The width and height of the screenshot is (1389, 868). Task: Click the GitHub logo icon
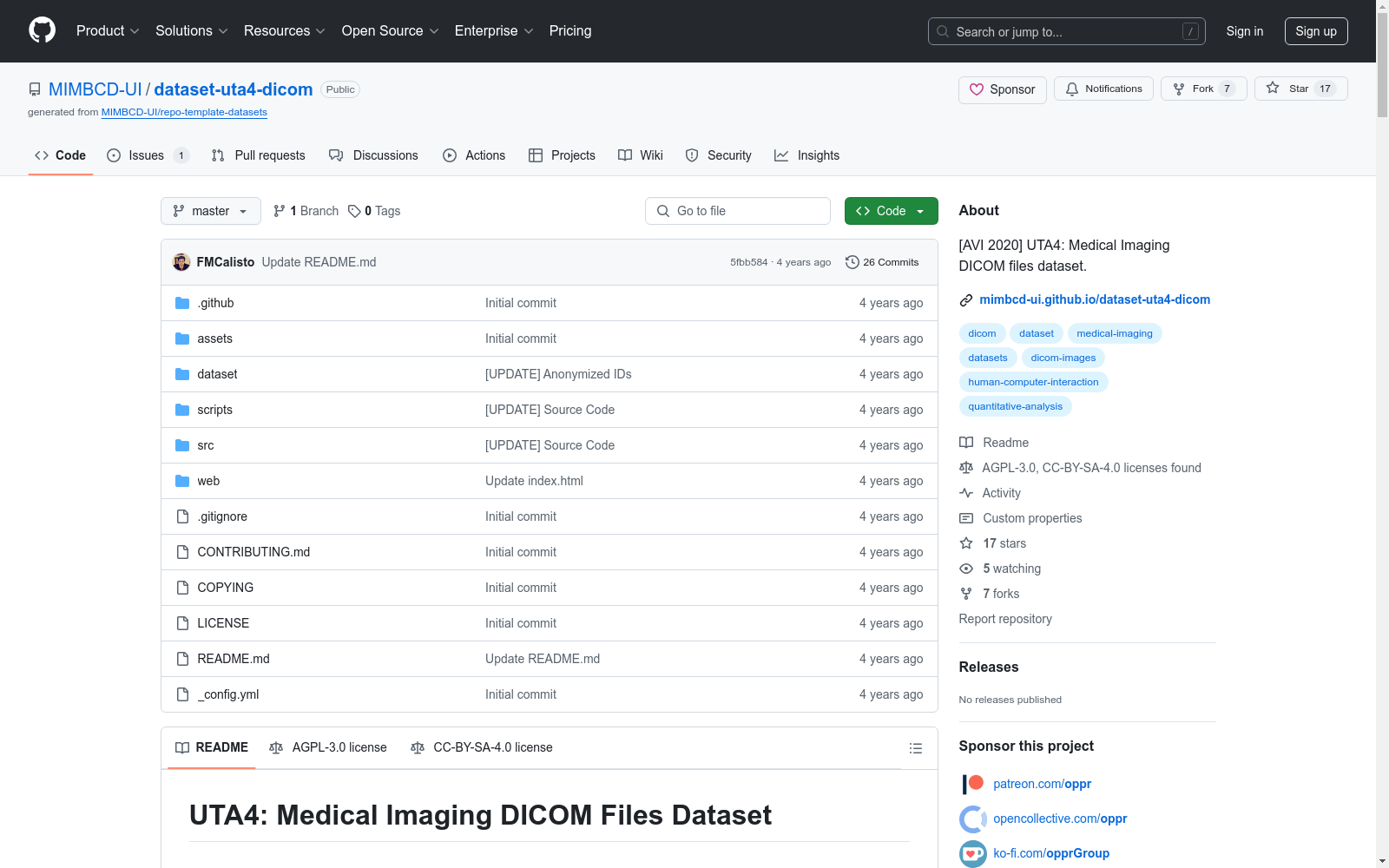(x=42, y=30)
